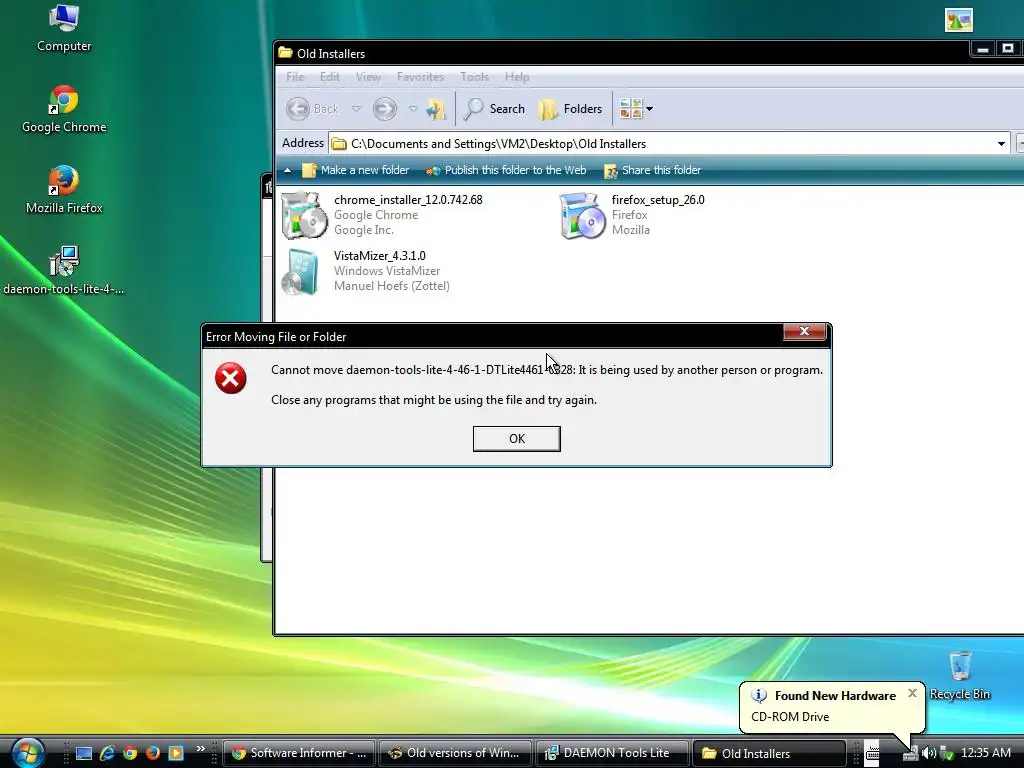
Task: Switch to Software Informer taskbar button
Action: pyautogui.click(x=300, y=753)
